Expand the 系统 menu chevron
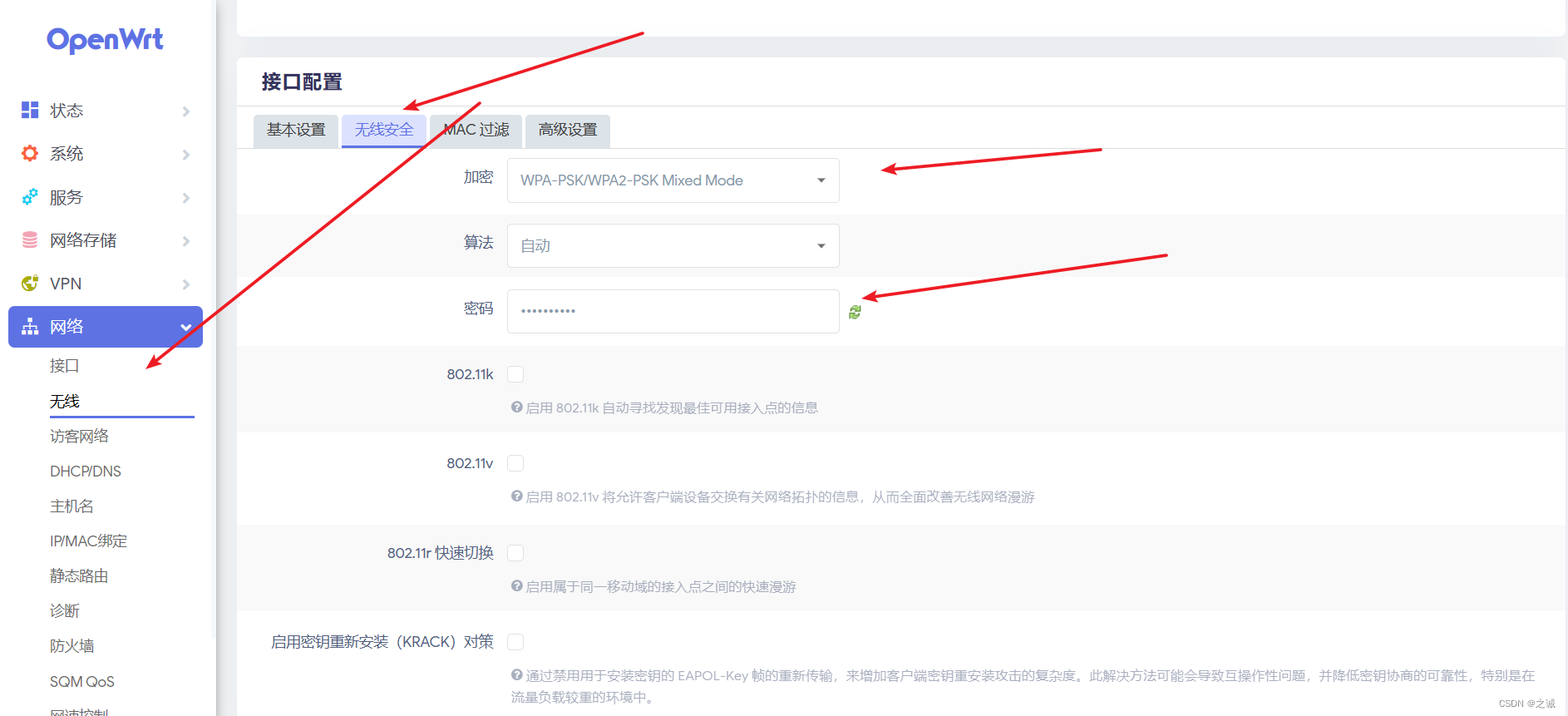 (186, 155)
